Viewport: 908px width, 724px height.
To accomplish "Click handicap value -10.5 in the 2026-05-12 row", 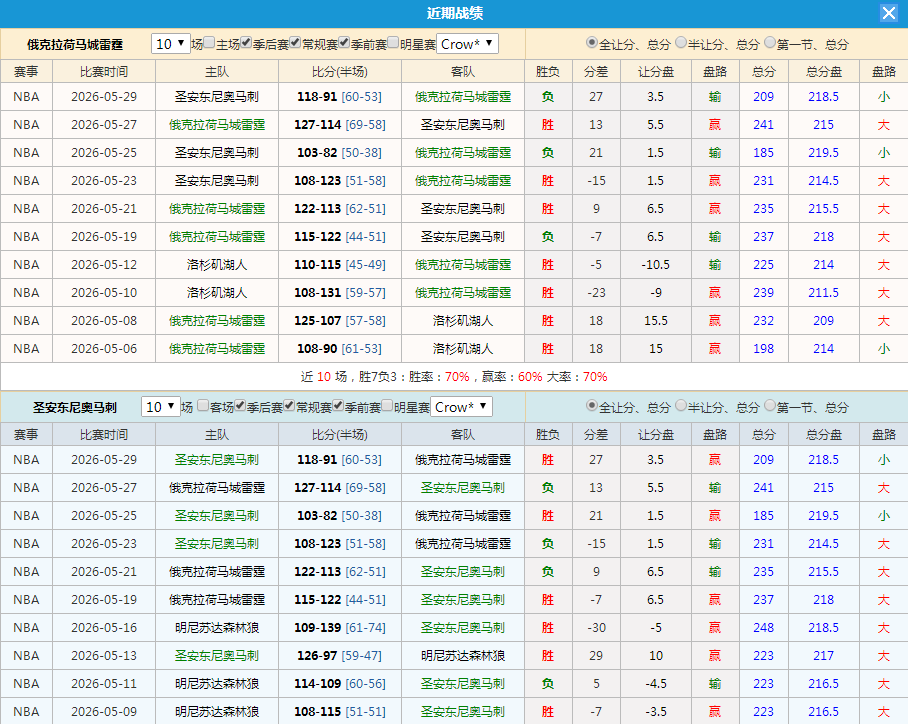I will point(656,265).
